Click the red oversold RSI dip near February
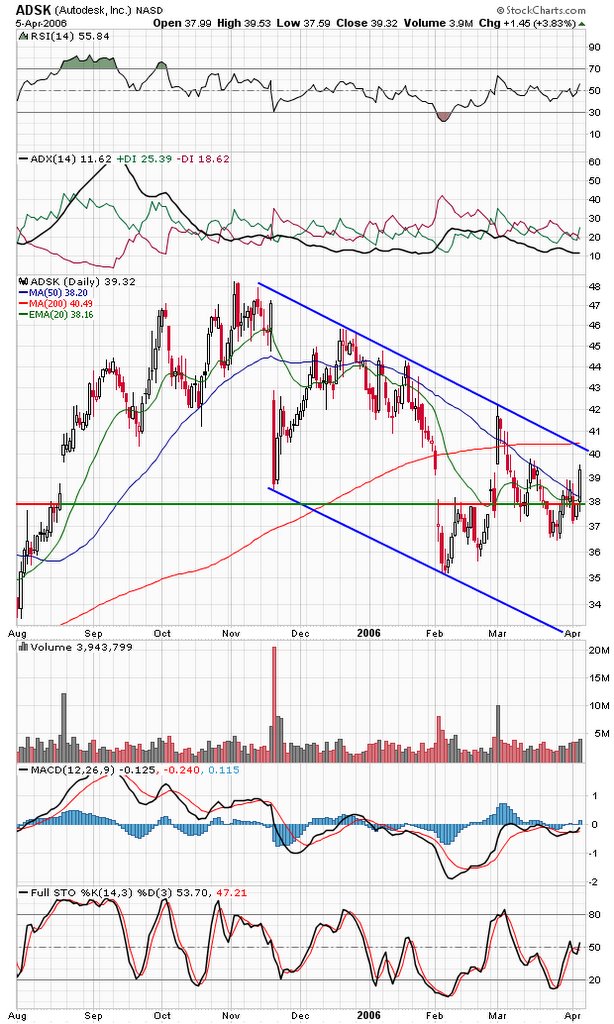 [x=443, y=117]
